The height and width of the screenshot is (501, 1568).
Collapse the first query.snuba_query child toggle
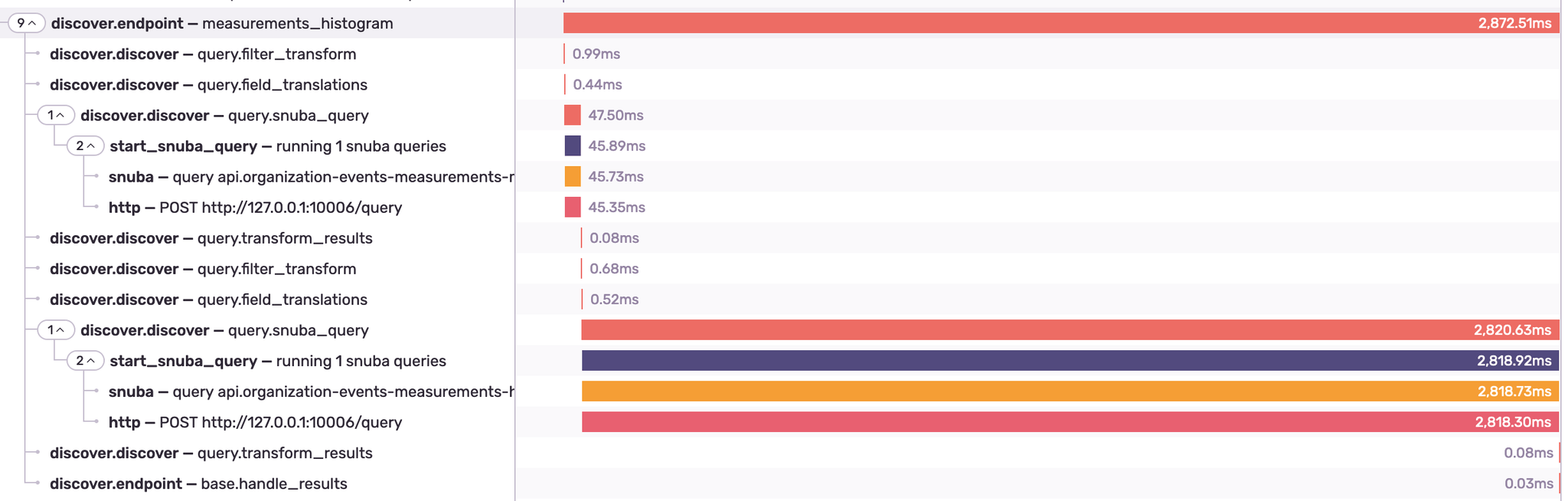point(56,116)
